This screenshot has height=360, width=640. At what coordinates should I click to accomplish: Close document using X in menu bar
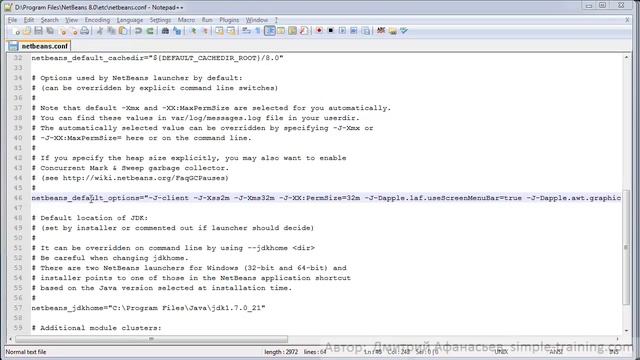pyautogui.click(x=627, y=20)
